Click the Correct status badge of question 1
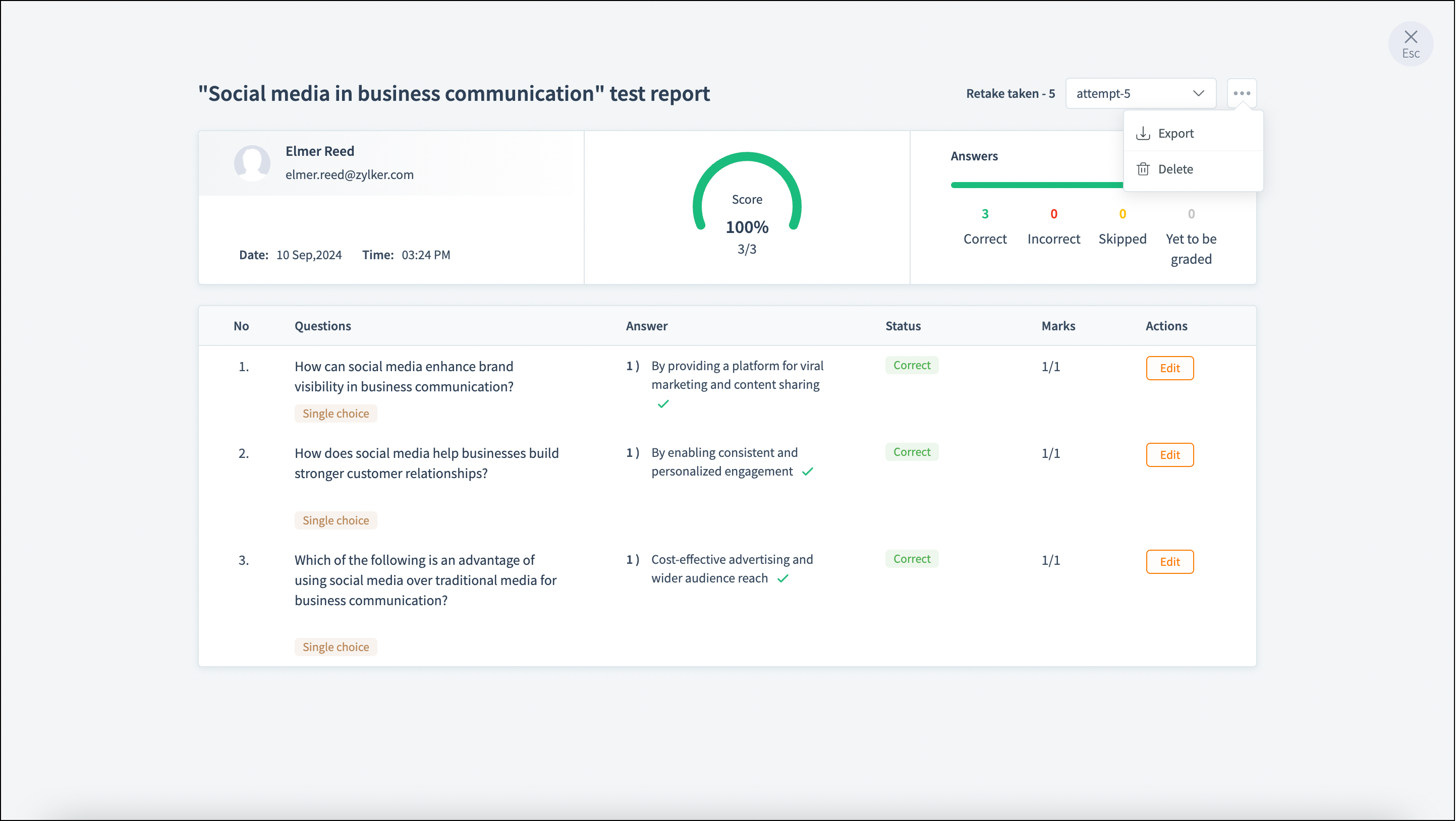This screenshot has width=1456, height=821. (x=911, y=365)
